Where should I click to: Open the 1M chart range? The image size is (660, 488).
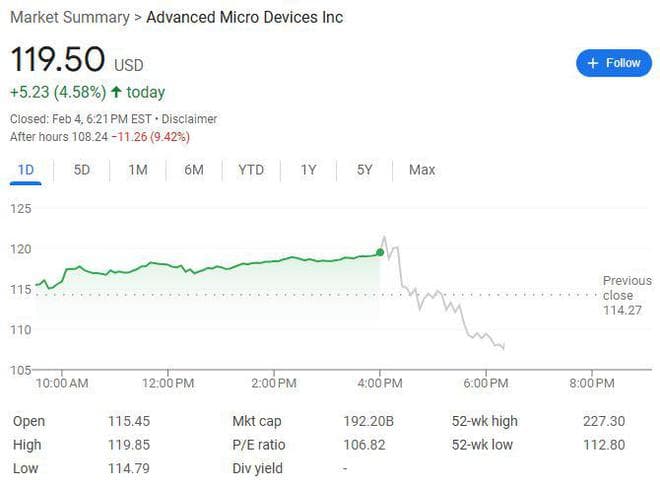[138, 170]
